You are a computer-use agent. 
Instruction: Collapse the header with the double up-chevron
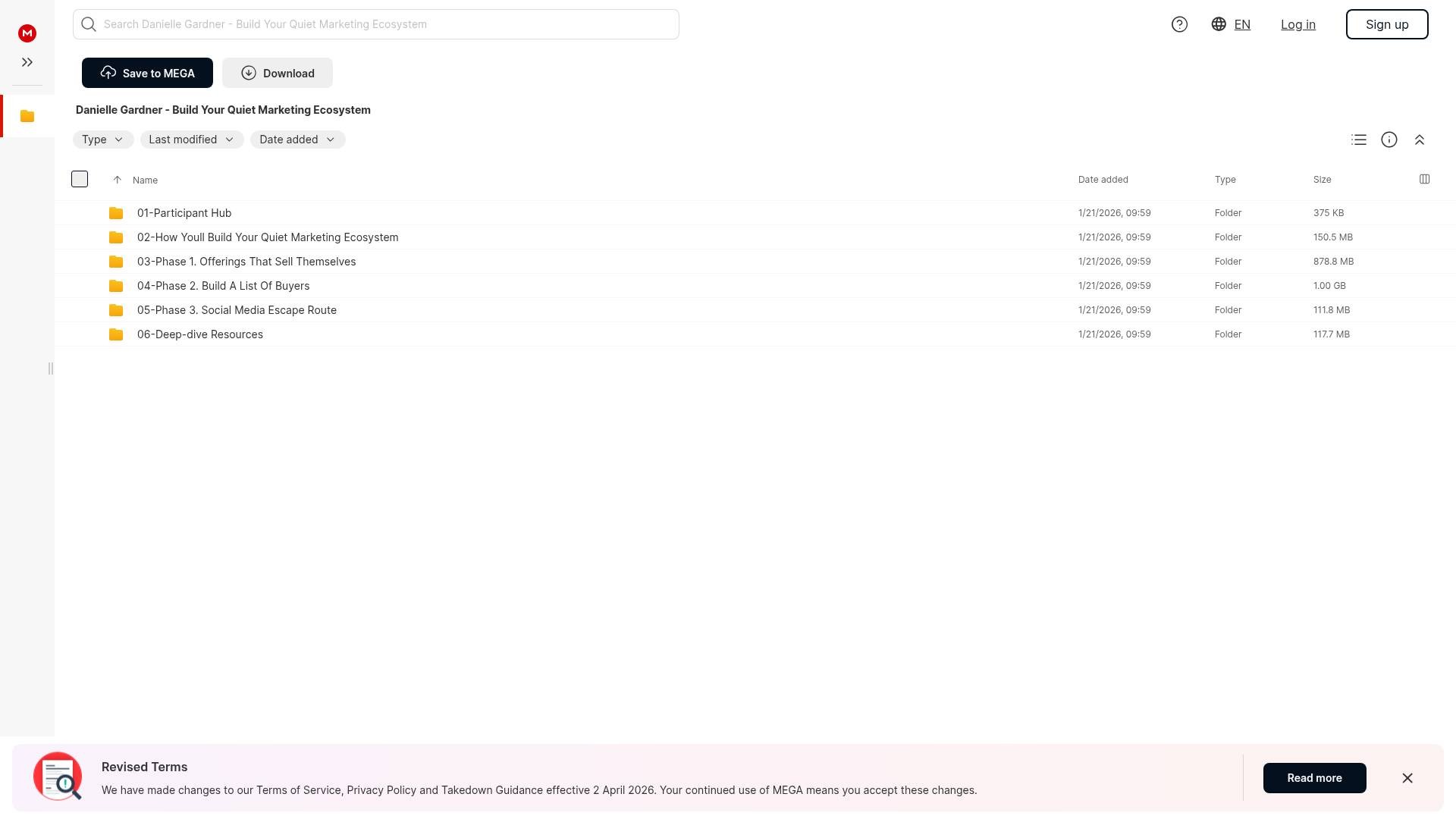[x=1420, y=140]
